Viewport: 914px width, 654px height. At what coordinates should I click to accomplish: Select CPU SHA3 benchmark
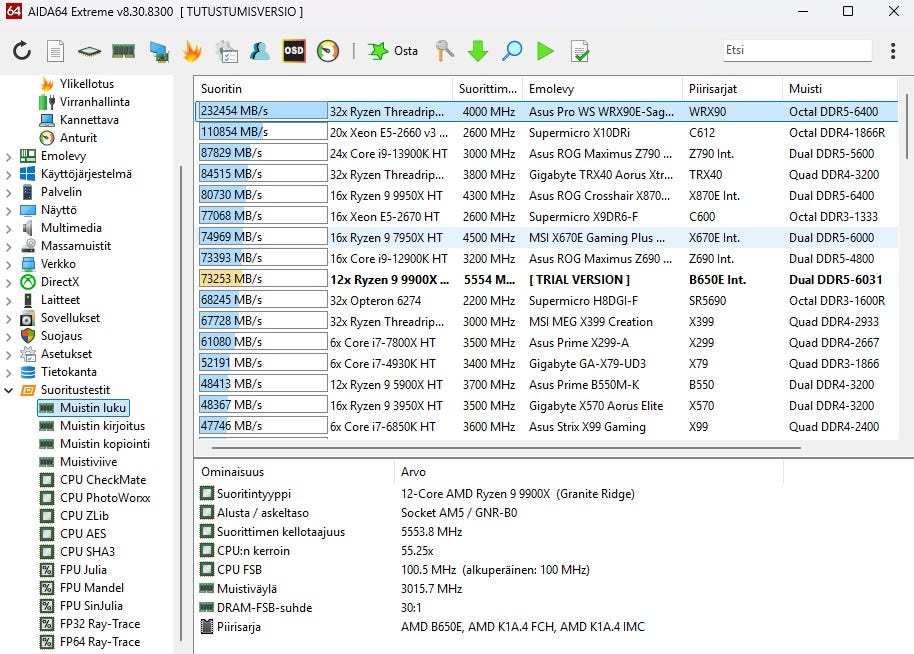point(87,552)
